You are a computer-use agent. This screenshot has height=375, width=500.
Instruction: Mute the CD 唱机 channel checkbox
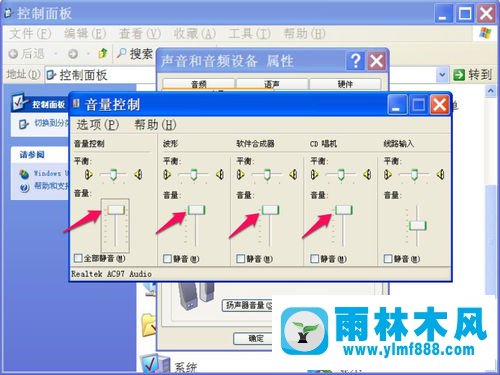(314, 259)
